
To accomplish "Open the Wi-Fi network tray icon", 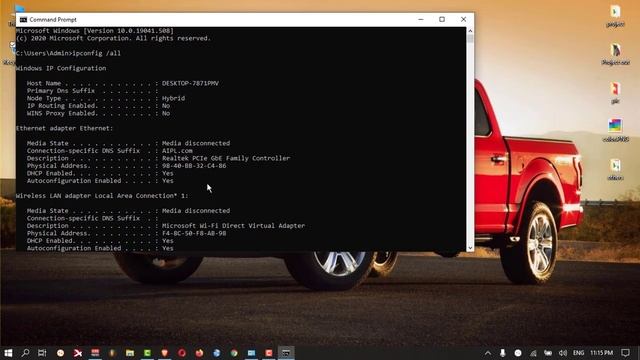I will pos(533,353).
